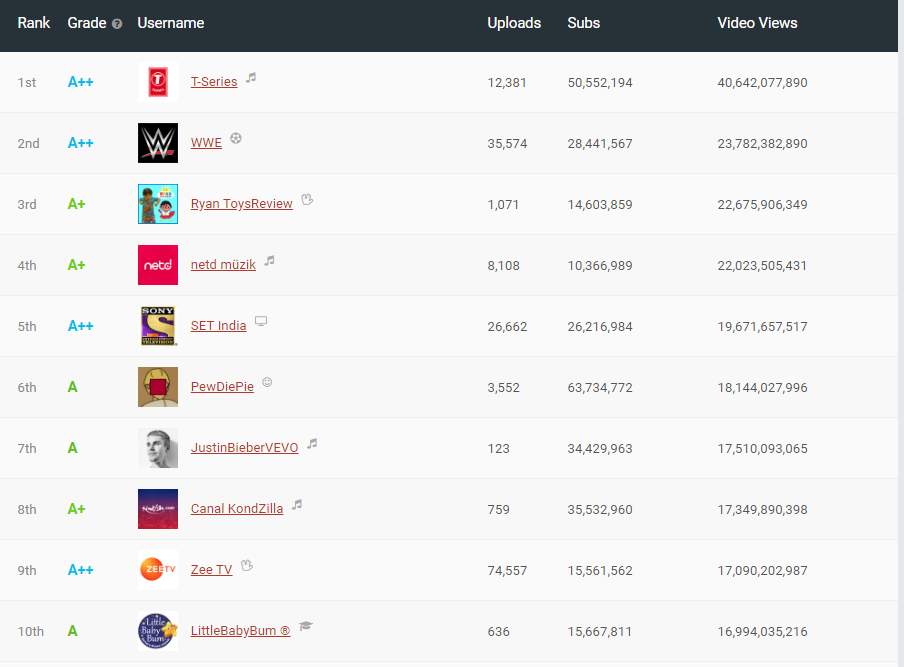Select the 10th rank cell
Image resolution: width=904 pixels, height=667 pixels.
pos(31,632)
